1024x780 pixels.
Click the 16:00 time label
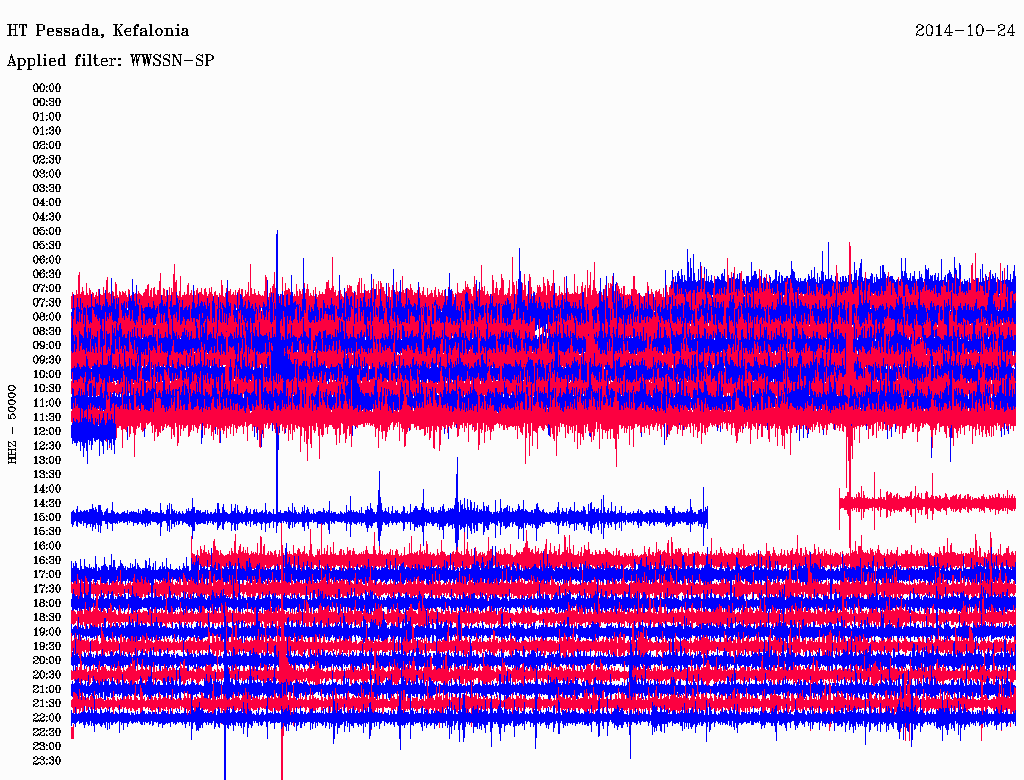pyautogui.click(x=47, y=546)
